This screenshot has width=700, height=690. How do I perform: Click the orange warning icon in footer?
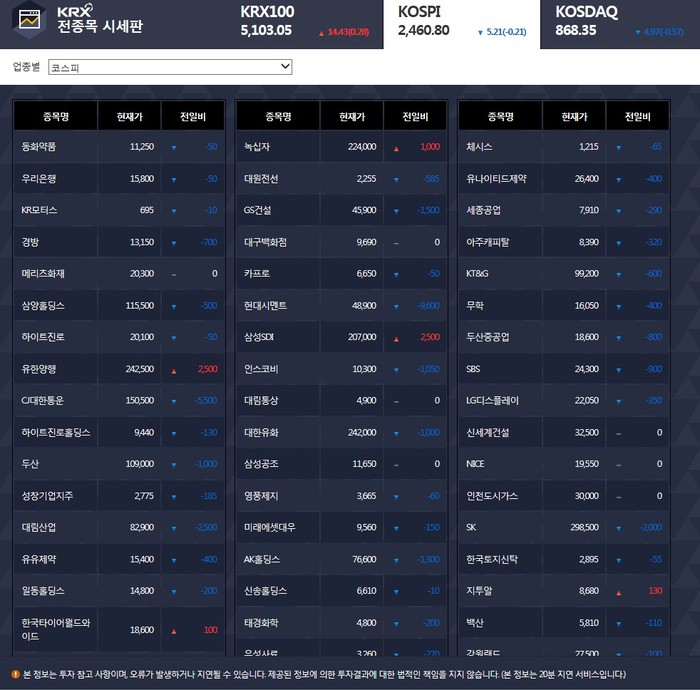(x=15, y=674)
